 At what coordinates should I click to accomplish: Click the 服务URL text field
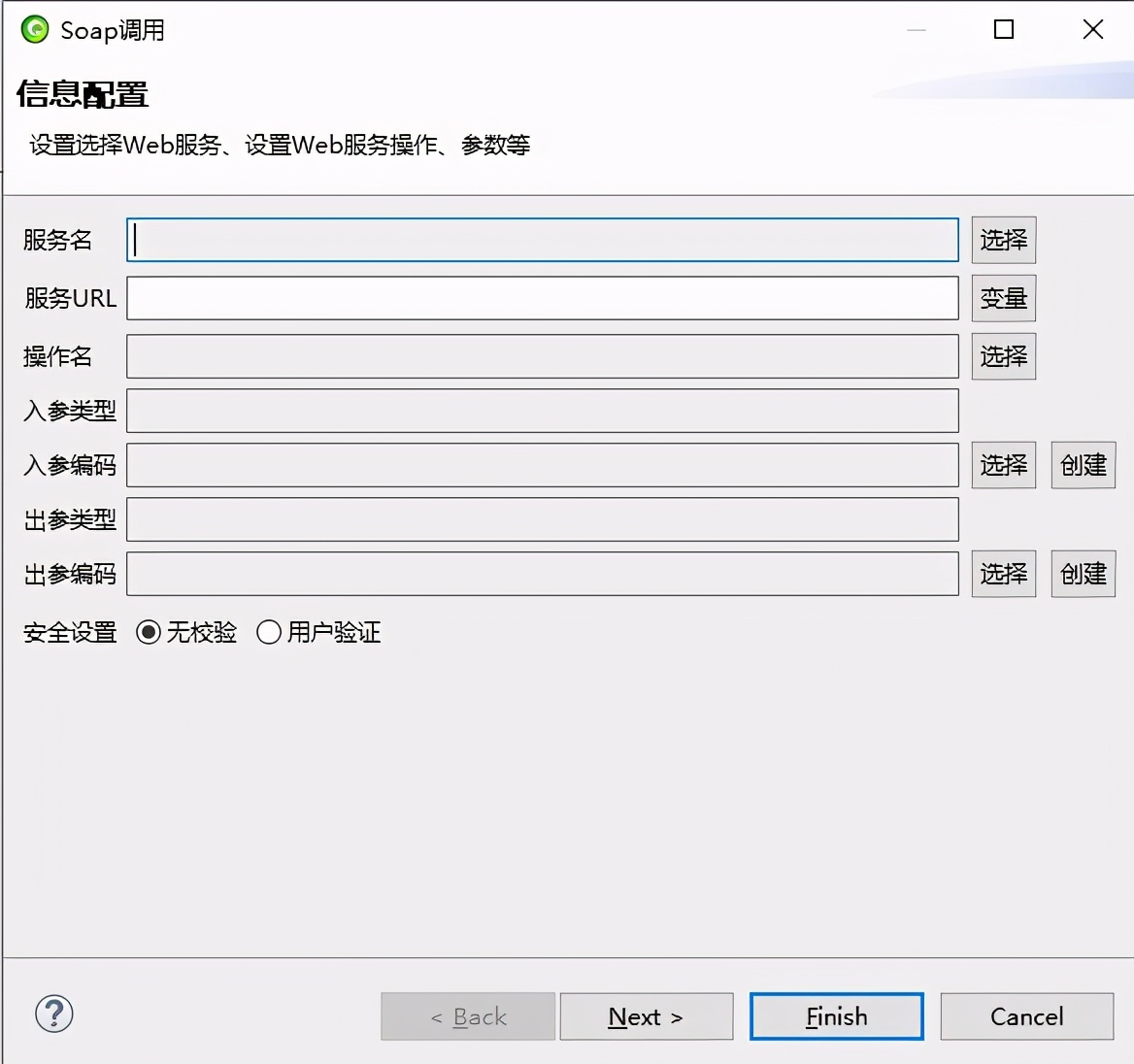544,298
